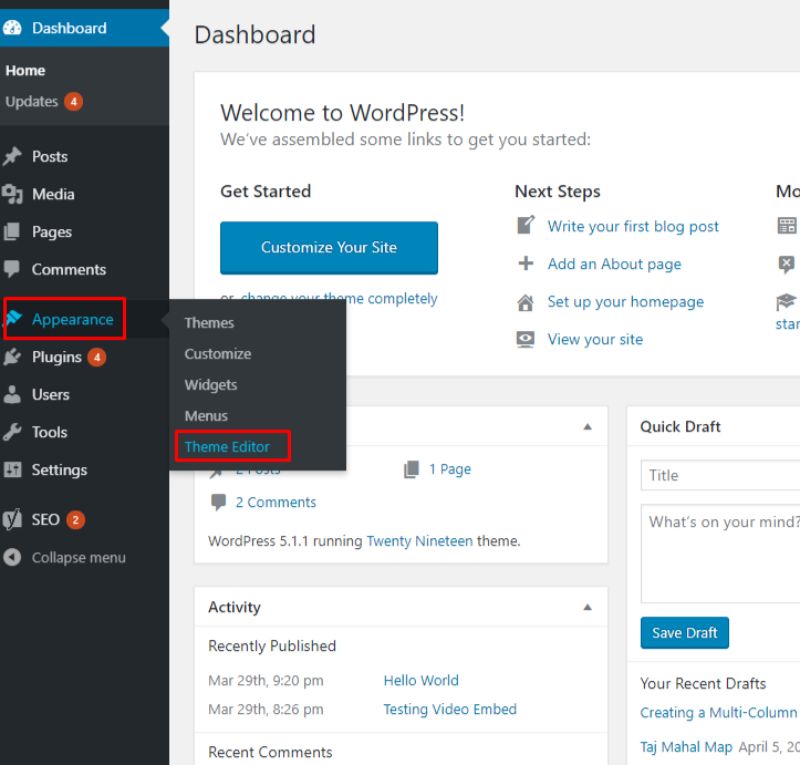Image resolution: width=800 pixels, height=765 pixels.
Task: Click the Comments speech bubble sidebar icon
Action: point(12,270)
